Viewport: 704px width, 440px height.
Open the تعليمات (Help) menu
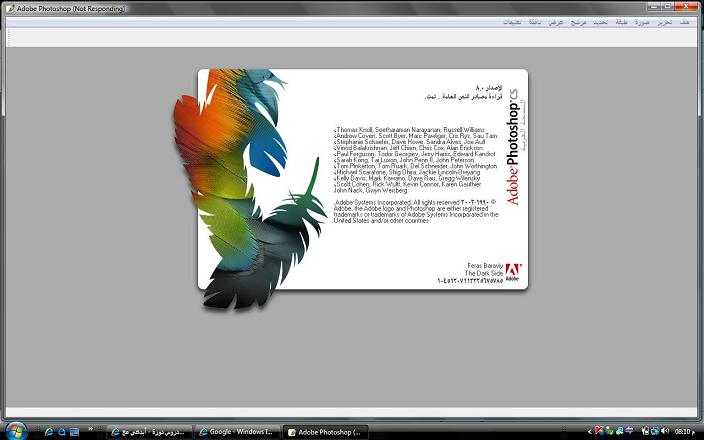tap(511, 21)
